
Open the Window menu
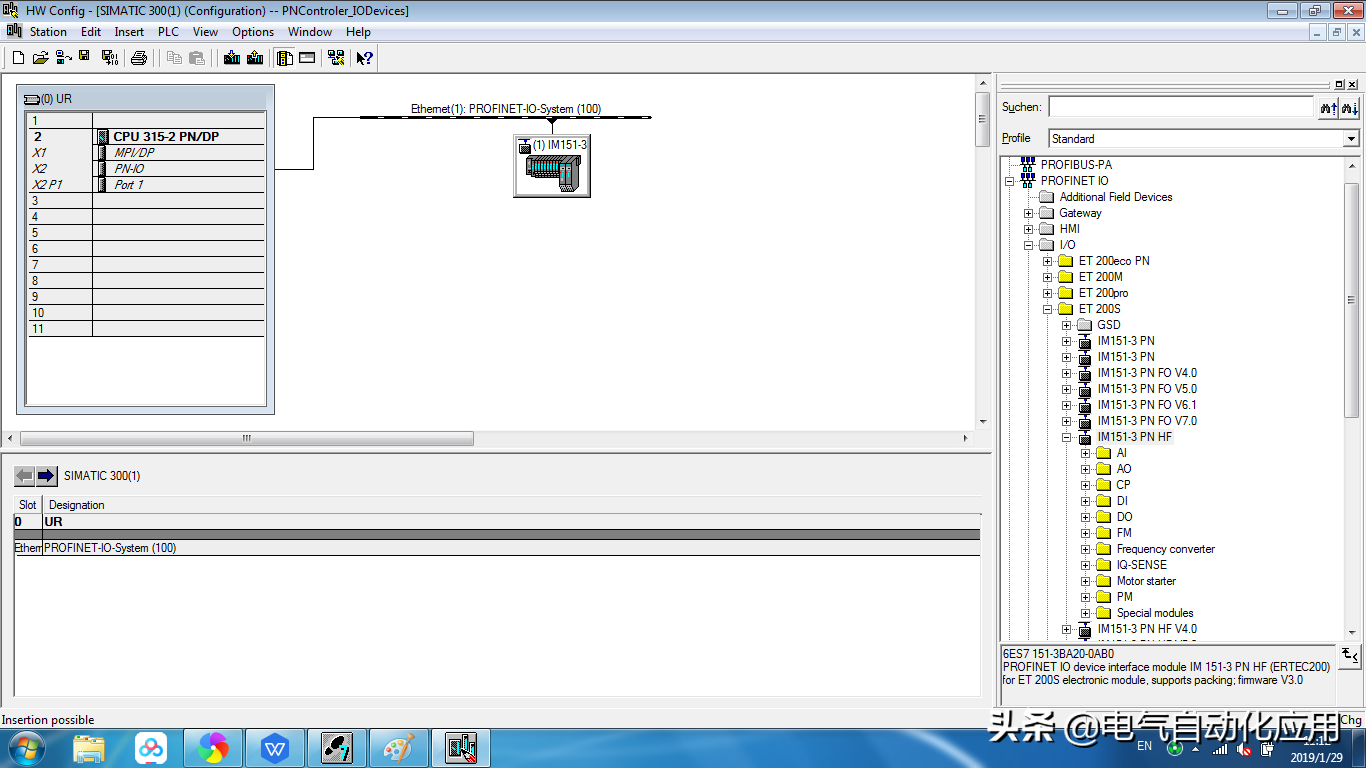(310, 32)
